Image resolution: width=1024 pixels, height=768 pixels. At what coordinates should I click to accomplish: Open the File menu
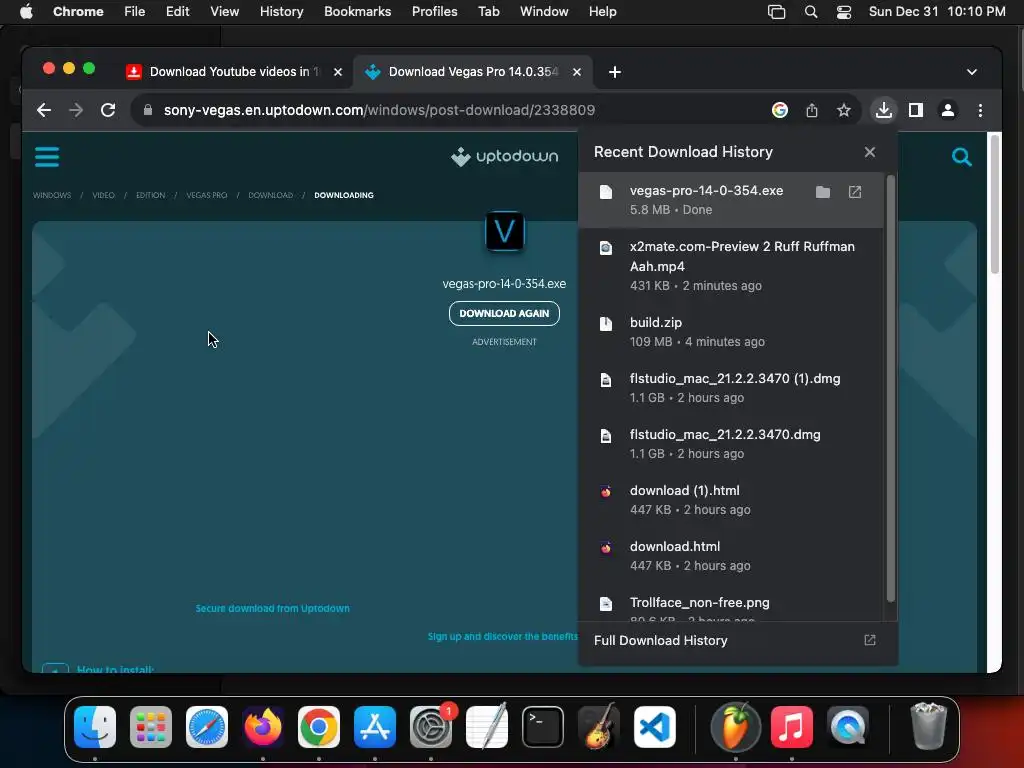135,12
